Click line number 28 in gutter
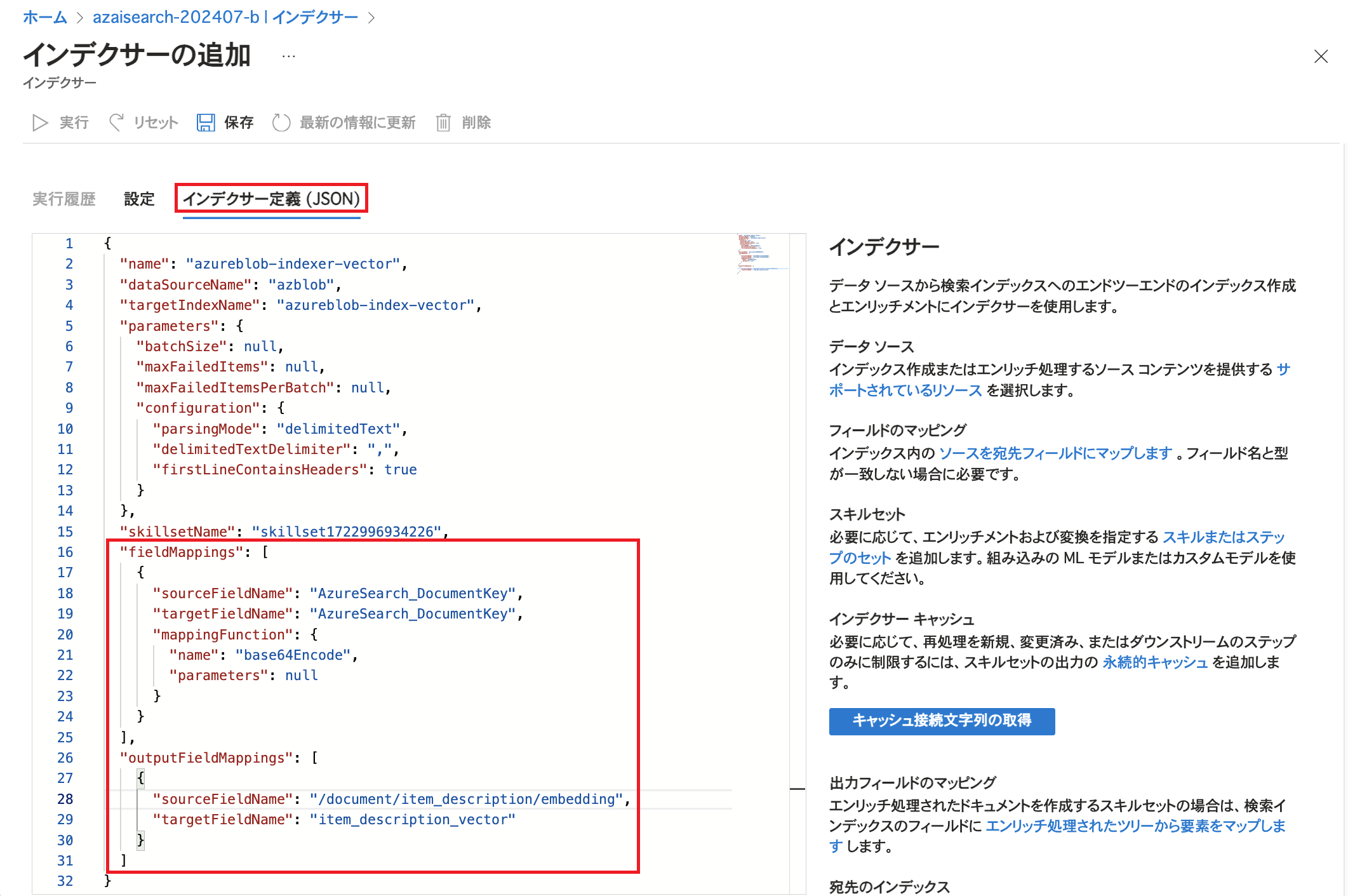The image size is (1348, 896). click(65, 799)
